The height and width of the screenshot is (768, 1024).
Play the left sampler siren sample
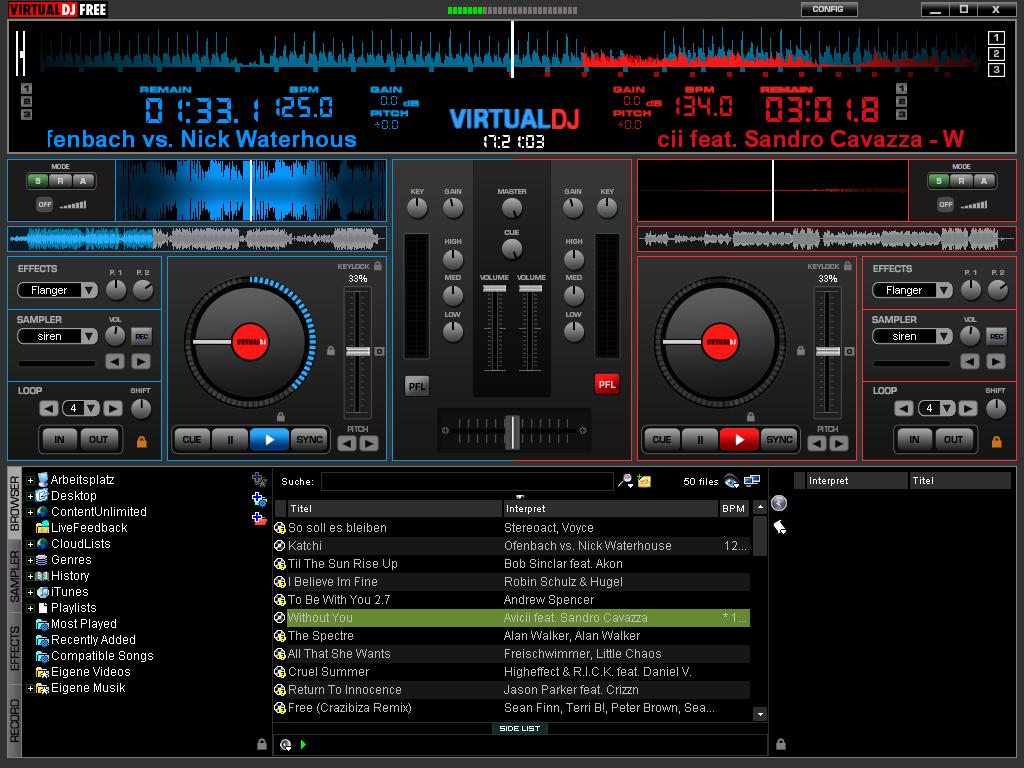click(140, 361)
